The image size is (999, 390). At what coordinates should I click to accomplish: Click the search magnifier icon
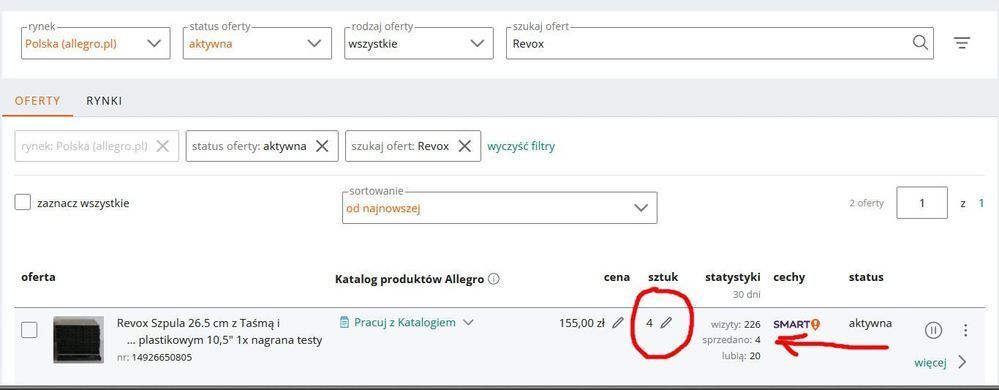pos(919,43)
